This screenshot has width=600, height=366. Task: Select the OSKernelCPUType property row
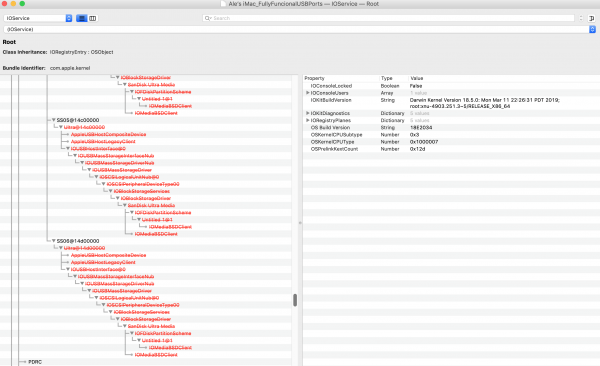tap(451, 142)
